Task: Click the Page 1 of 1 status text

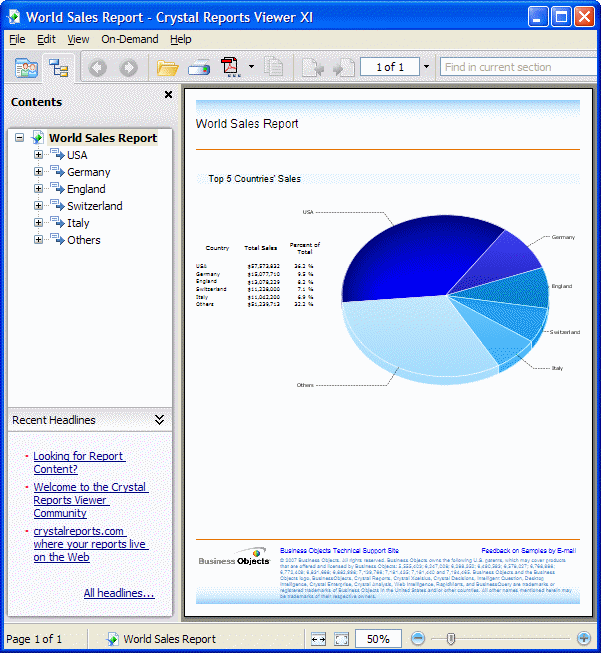Action: coord(34,639)
